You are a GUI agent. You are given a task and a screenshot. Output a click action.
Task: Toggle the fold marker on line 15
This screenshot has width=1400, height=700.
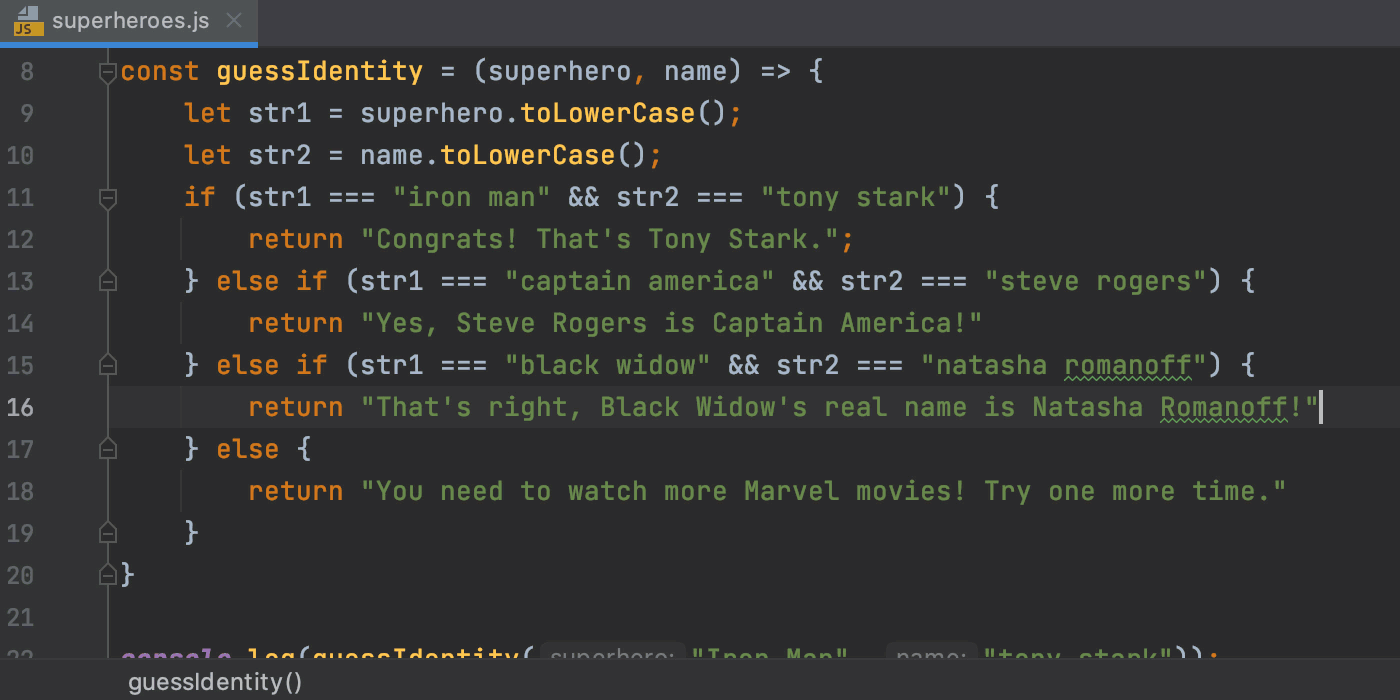[108, 366]
